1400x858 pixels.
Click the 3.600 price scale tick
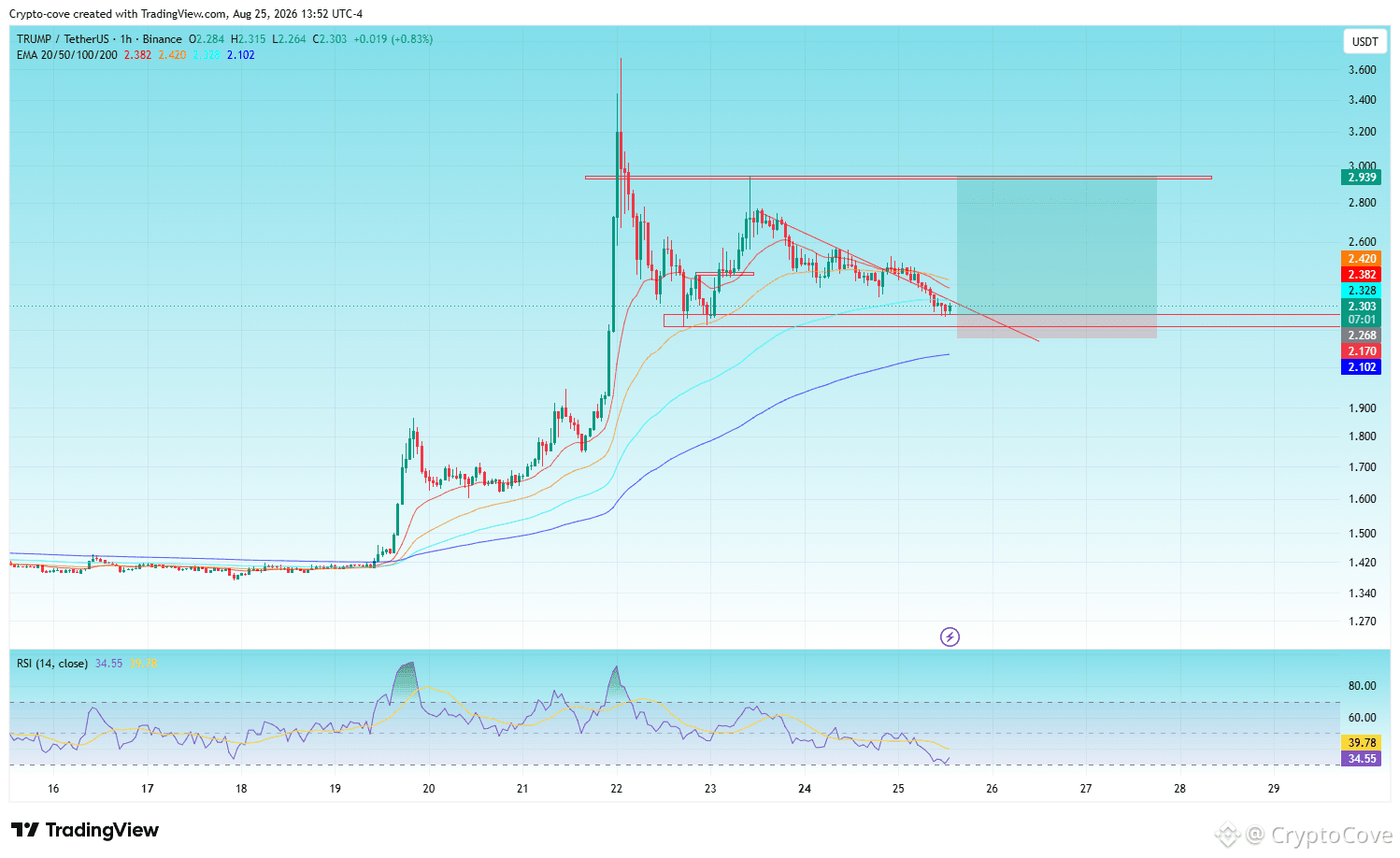point(1362,70)
